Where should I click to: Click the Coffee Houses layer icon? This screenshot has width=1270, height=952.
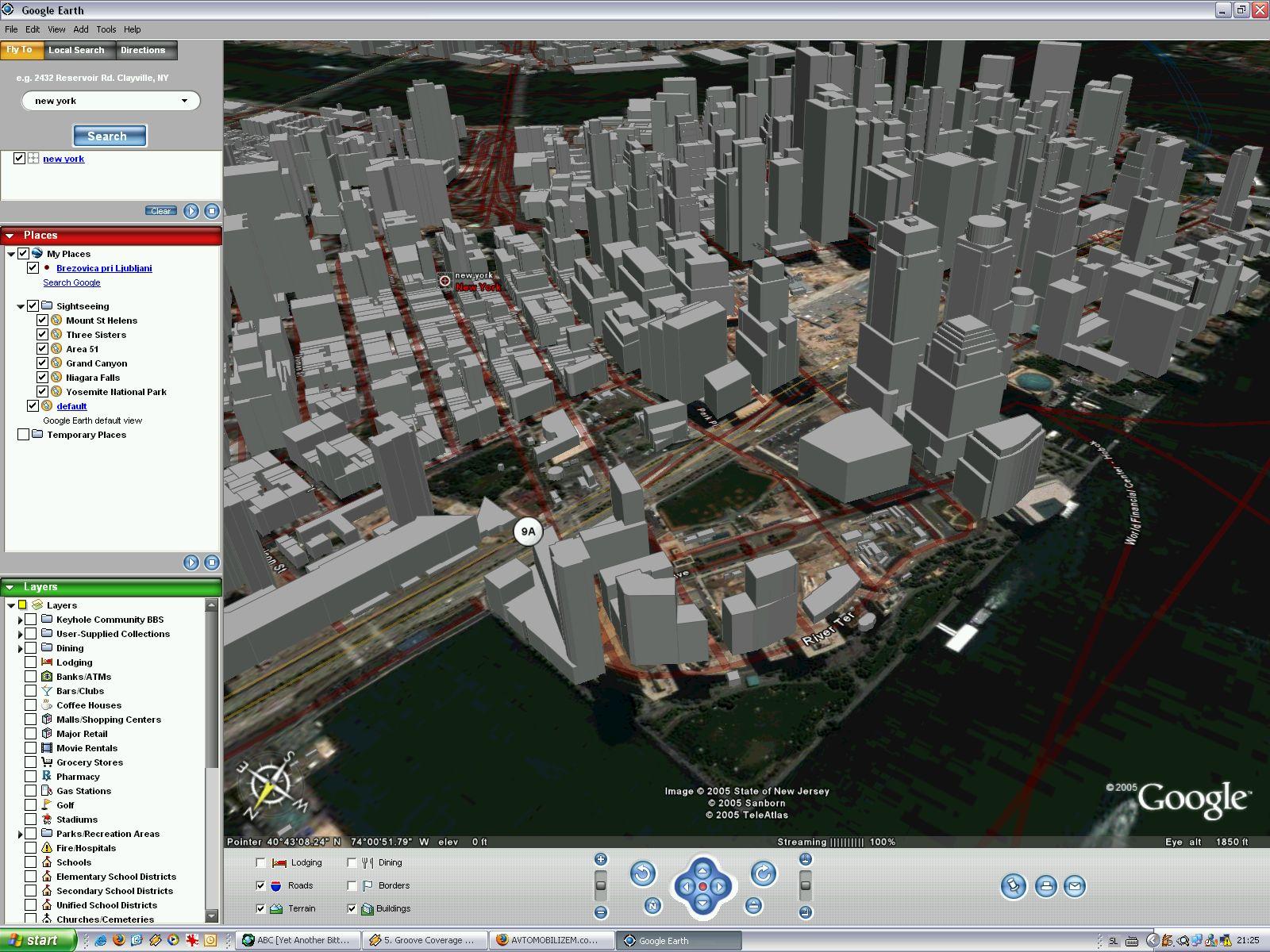47,705
